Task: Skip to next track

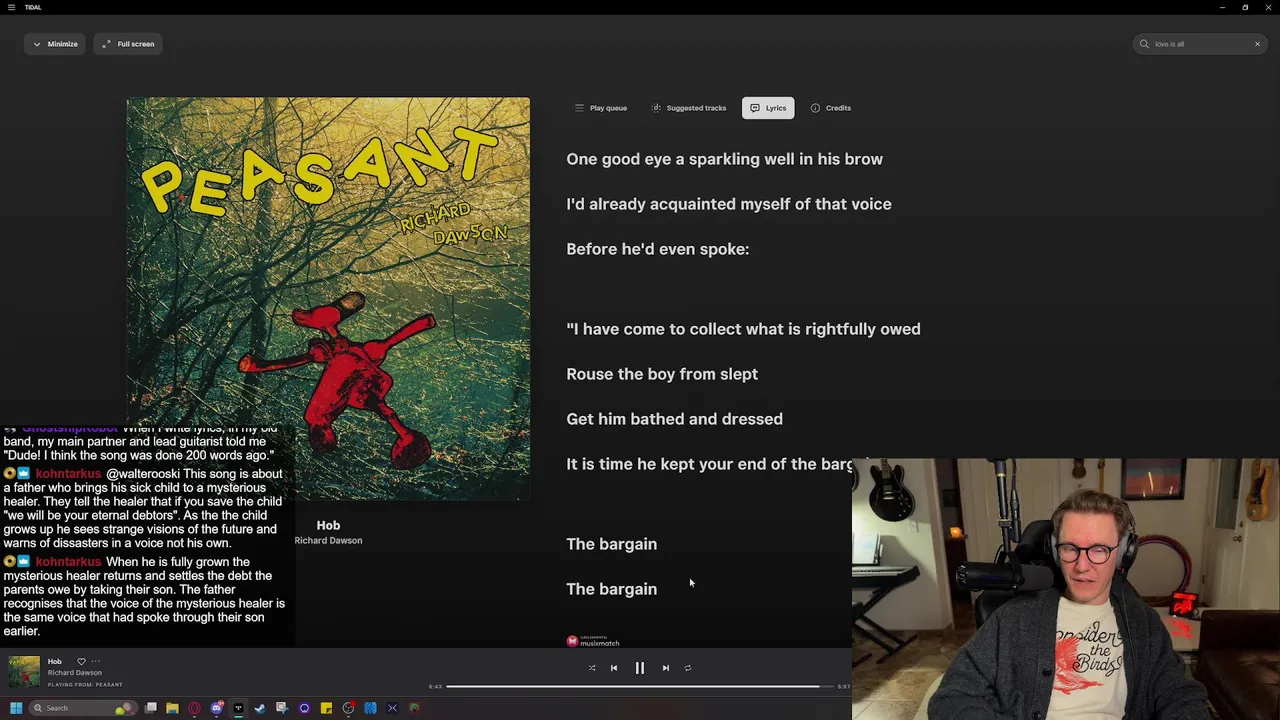Action: [666, 668]
